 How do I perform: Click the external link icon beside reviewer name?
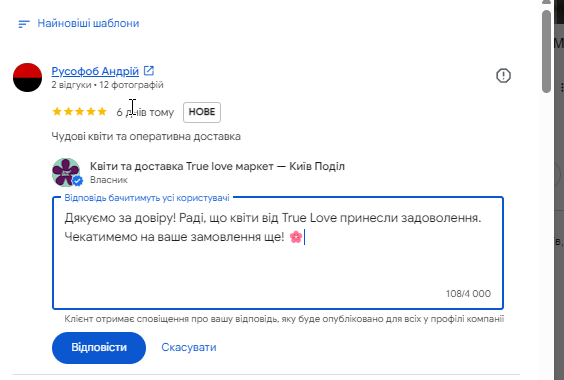point(149,71)
